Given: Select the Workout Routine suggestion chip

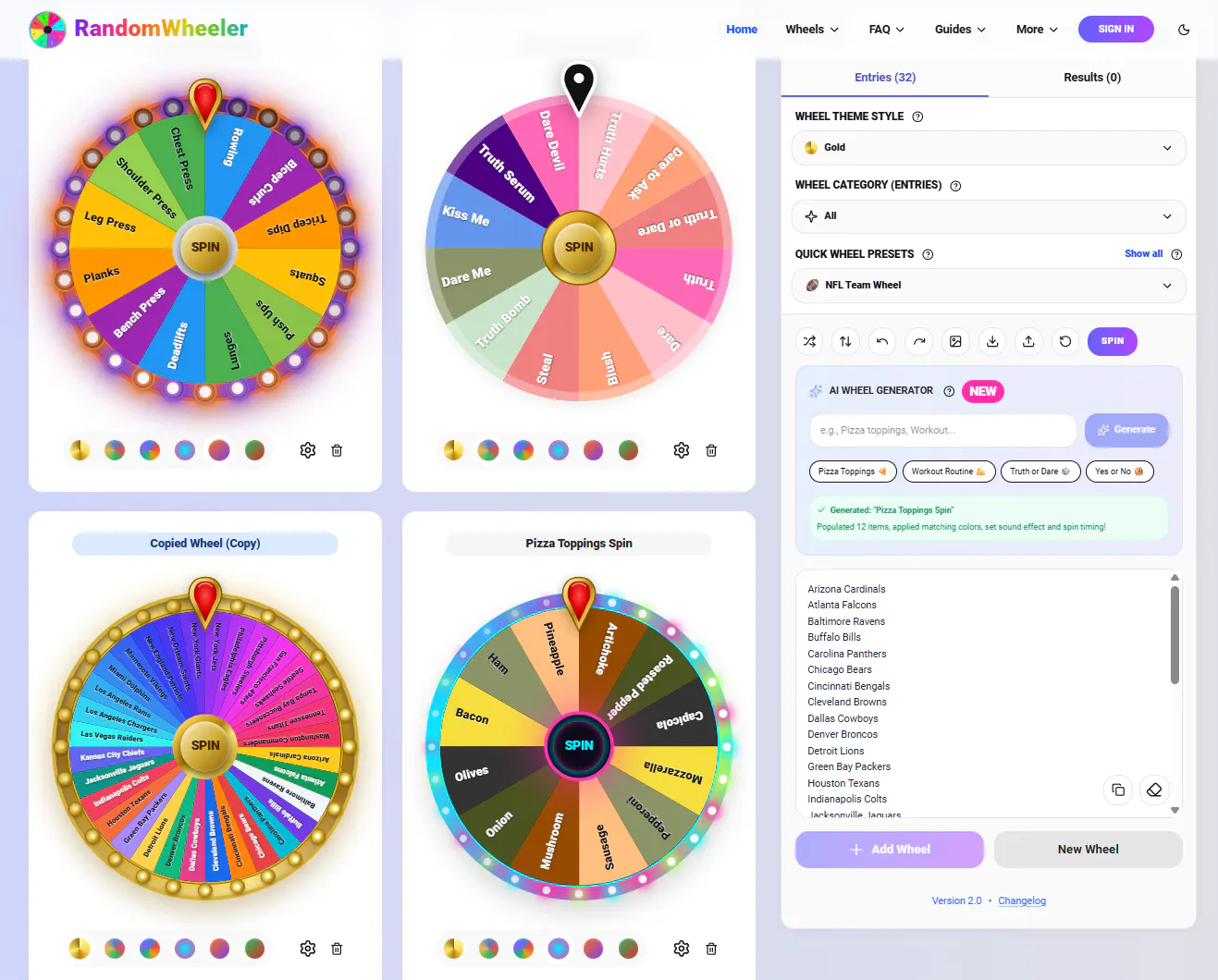Looking at the screenshot, I should [x=949, y=472].
